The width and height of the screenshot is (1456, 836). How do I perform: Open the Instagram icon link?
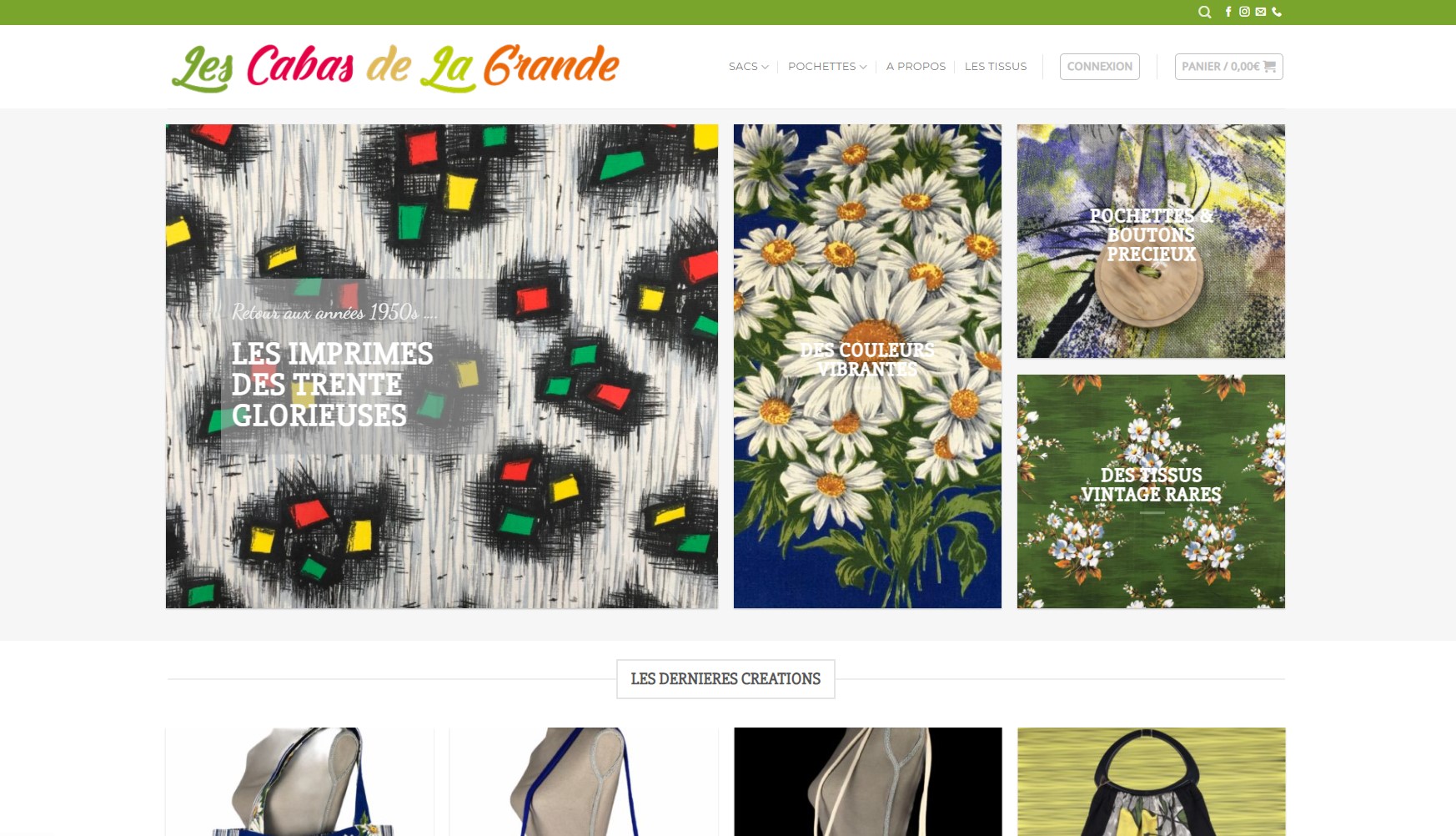1244,12
